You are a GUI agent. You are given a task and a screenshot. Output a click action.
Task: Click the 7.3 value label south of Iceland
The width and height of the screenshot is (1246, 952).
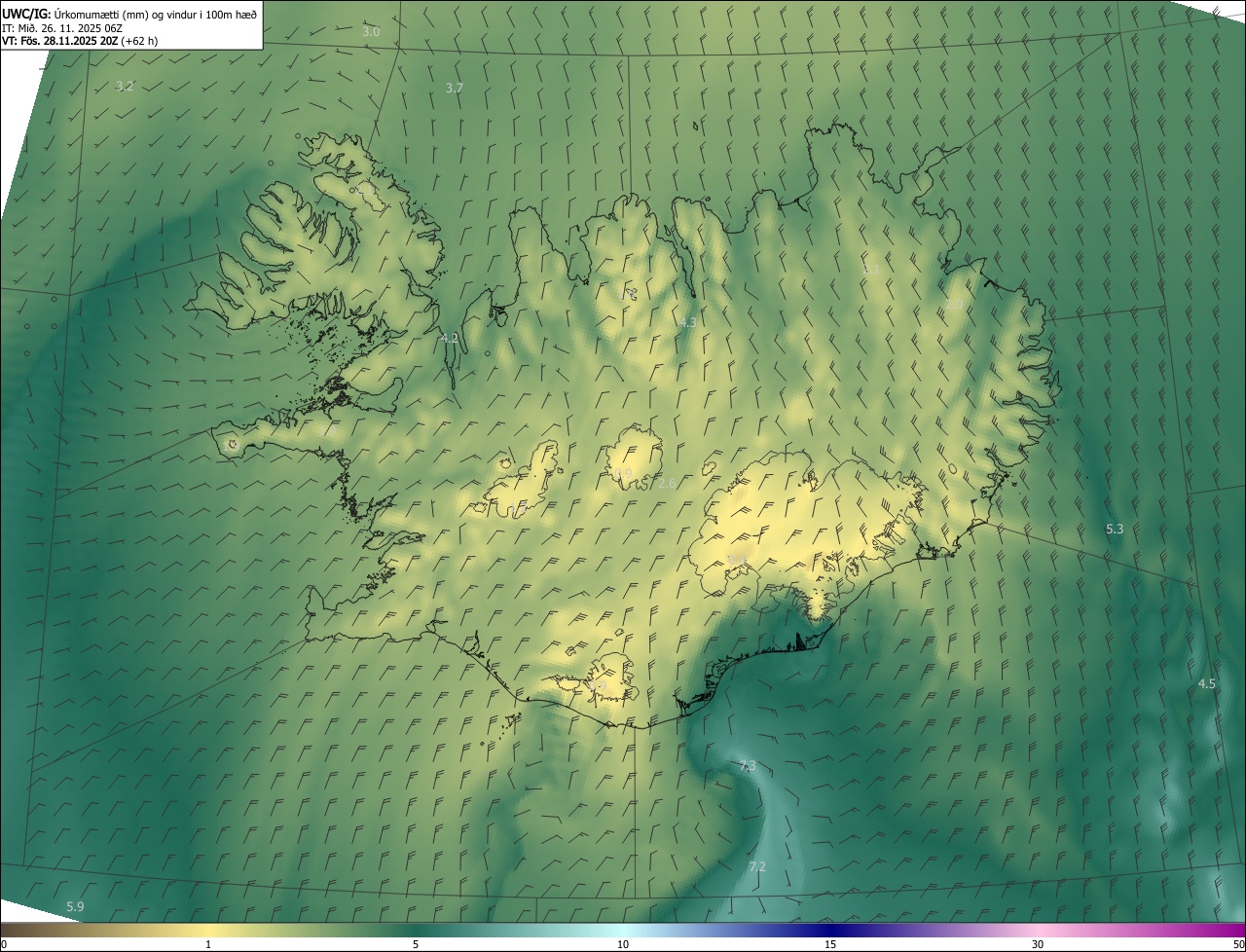point(748,766)
